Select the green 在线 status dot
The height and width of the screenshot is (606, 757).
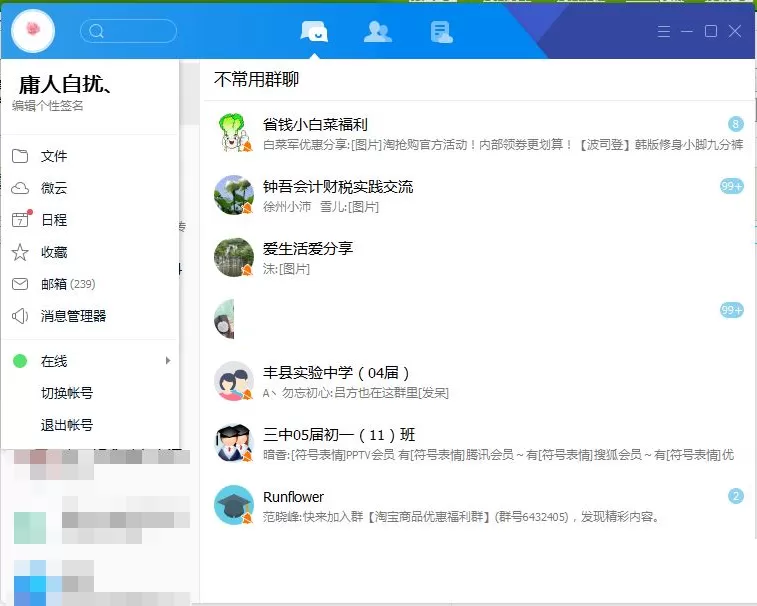click(x=20, y=361)
